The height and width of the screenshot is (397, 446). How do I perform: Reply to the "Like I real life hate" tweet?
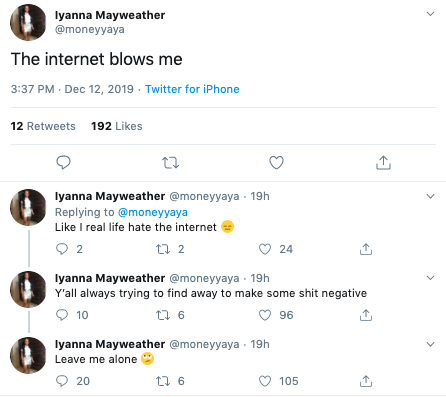coord(62,249)
